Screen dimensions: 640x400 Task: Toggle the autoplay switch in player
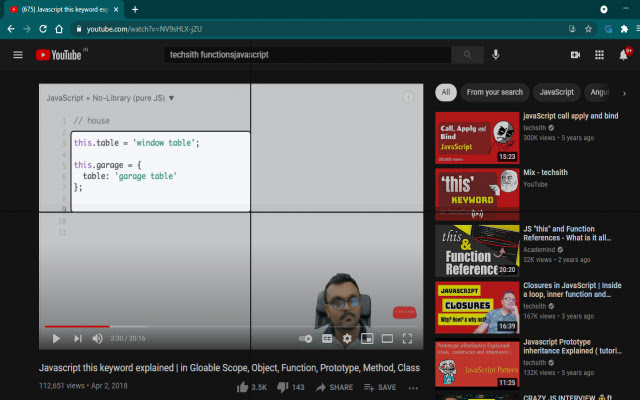tap(306, 339)
